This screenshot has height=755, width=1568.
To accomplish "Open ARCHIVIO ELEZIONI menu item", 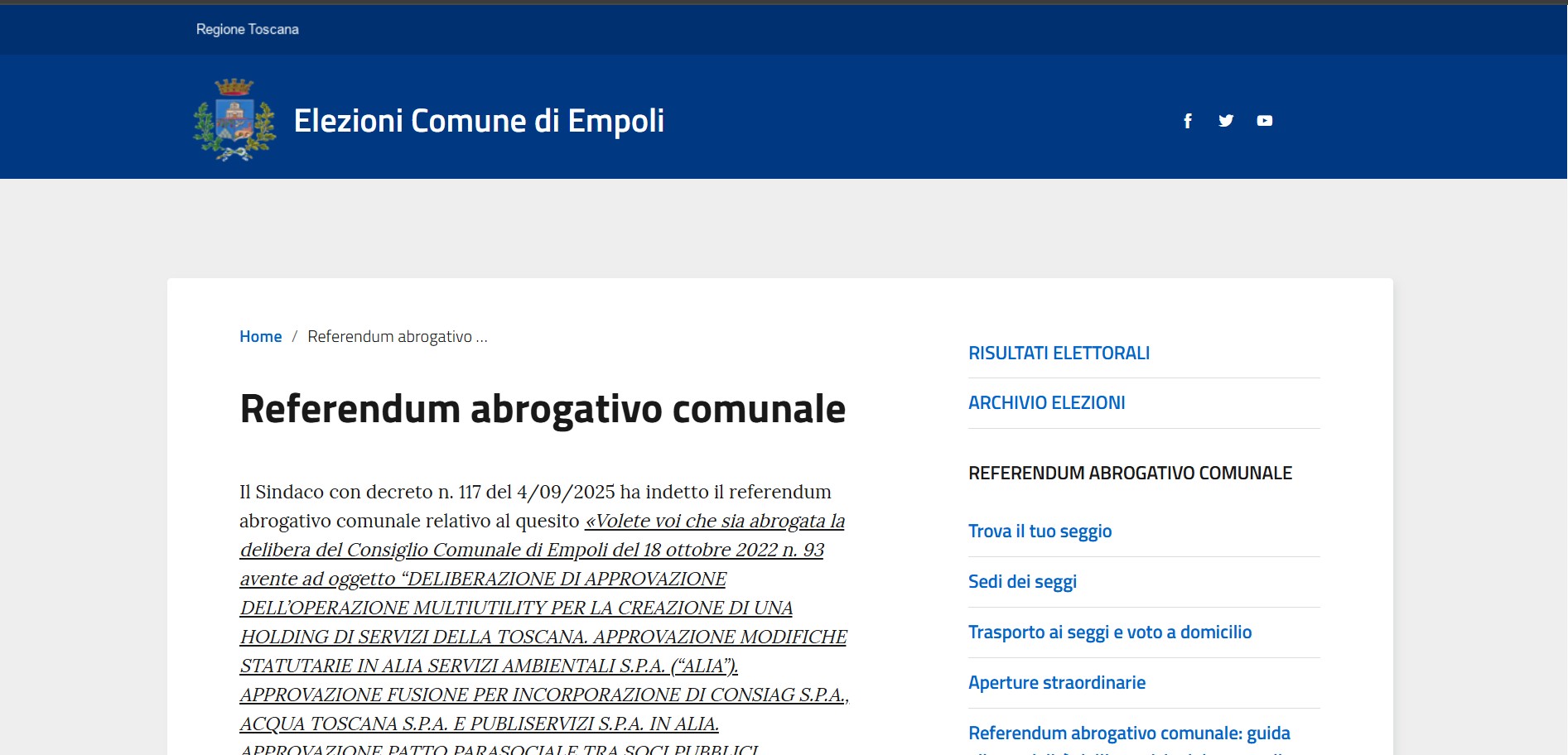I will coord(1046,402).
